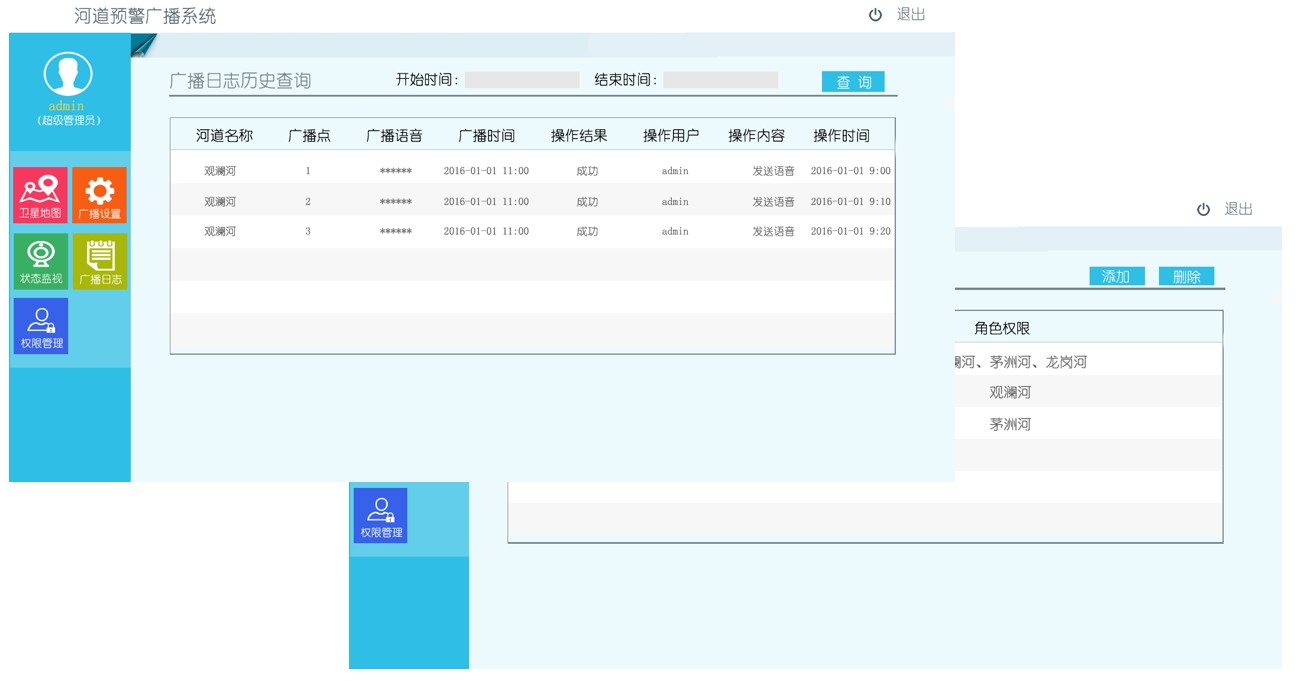Click broadcast point number 2 cell
This screenshot has width=1298, height=681.
tap(308, 202)
